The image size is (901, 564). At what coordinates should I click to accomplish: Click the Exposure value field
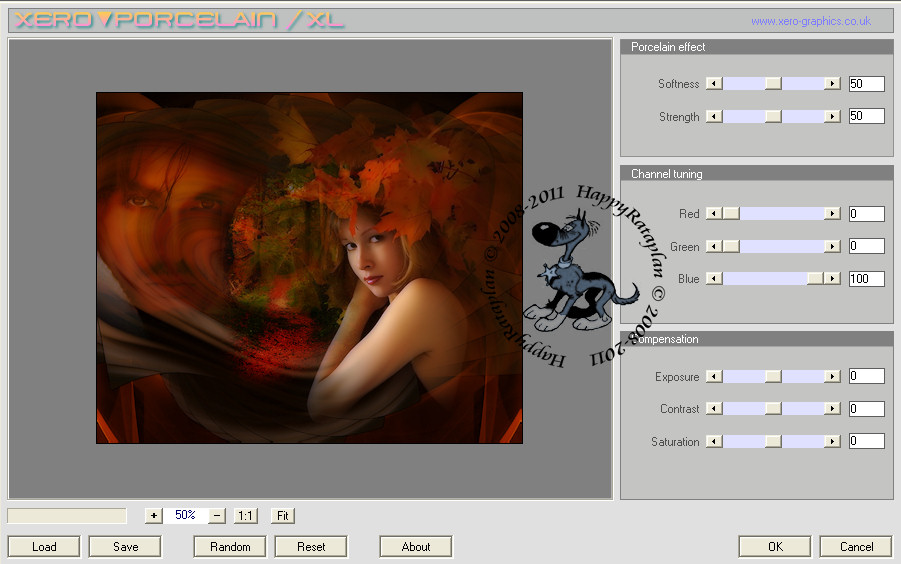[867, 376]
